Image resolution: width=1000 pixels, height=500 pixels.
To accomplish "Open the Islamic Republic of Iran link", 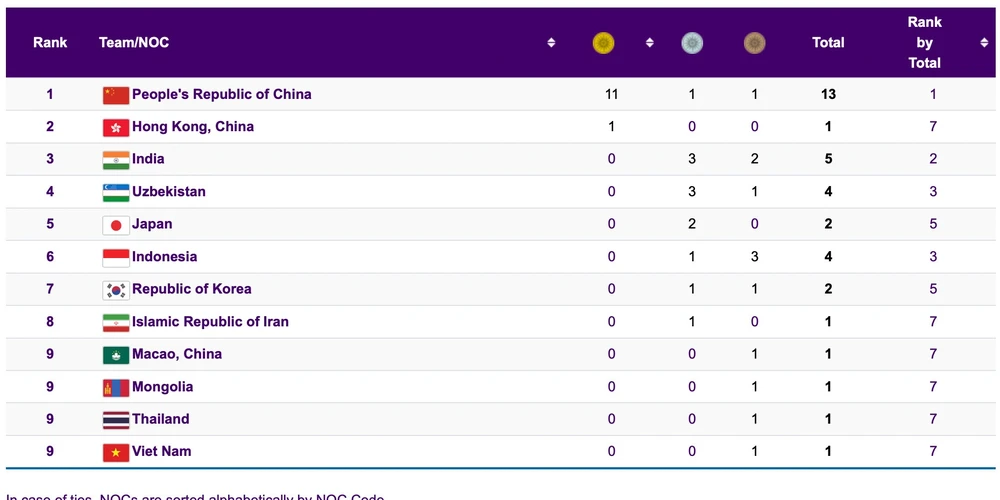I will point(210,322).
